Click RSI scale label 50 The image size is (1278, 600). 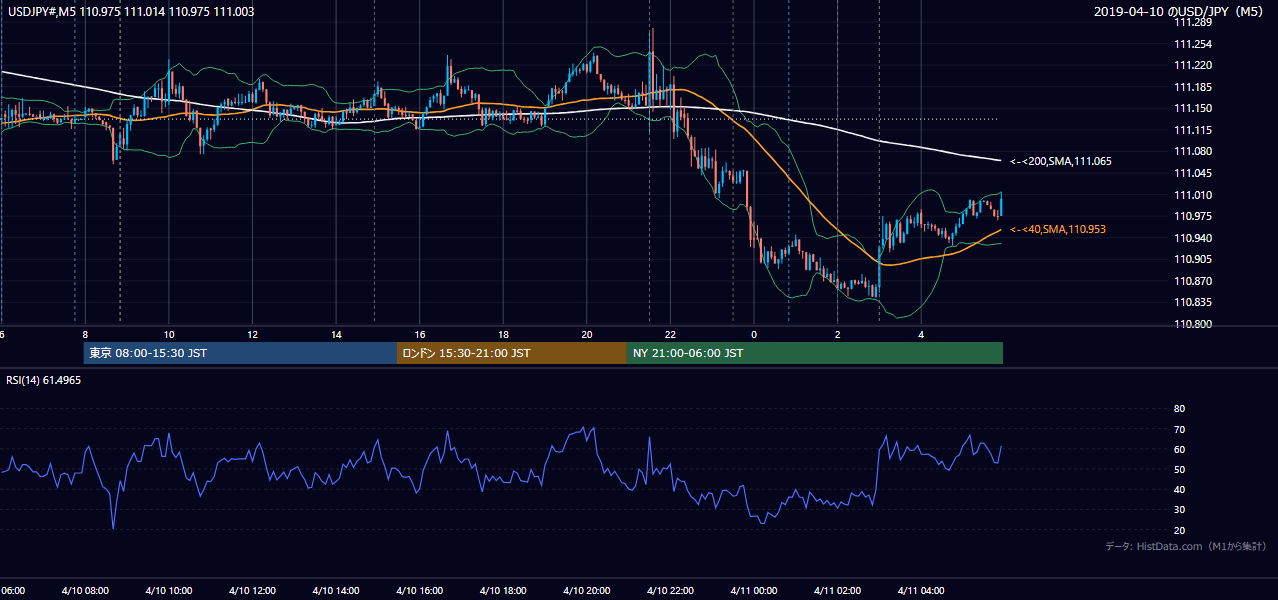(x=1179, y=469)
